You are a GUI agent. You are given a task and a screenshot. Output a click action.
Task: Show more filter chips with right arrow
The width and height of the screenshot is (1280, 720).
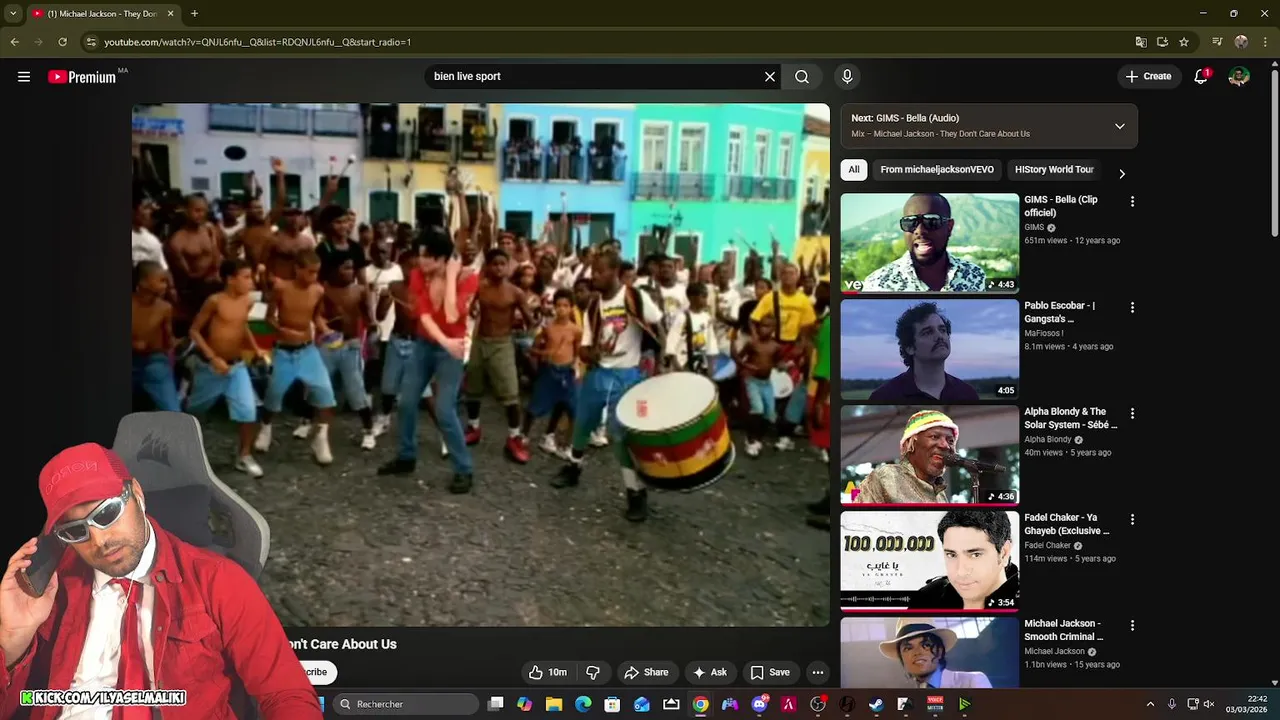1121,174
